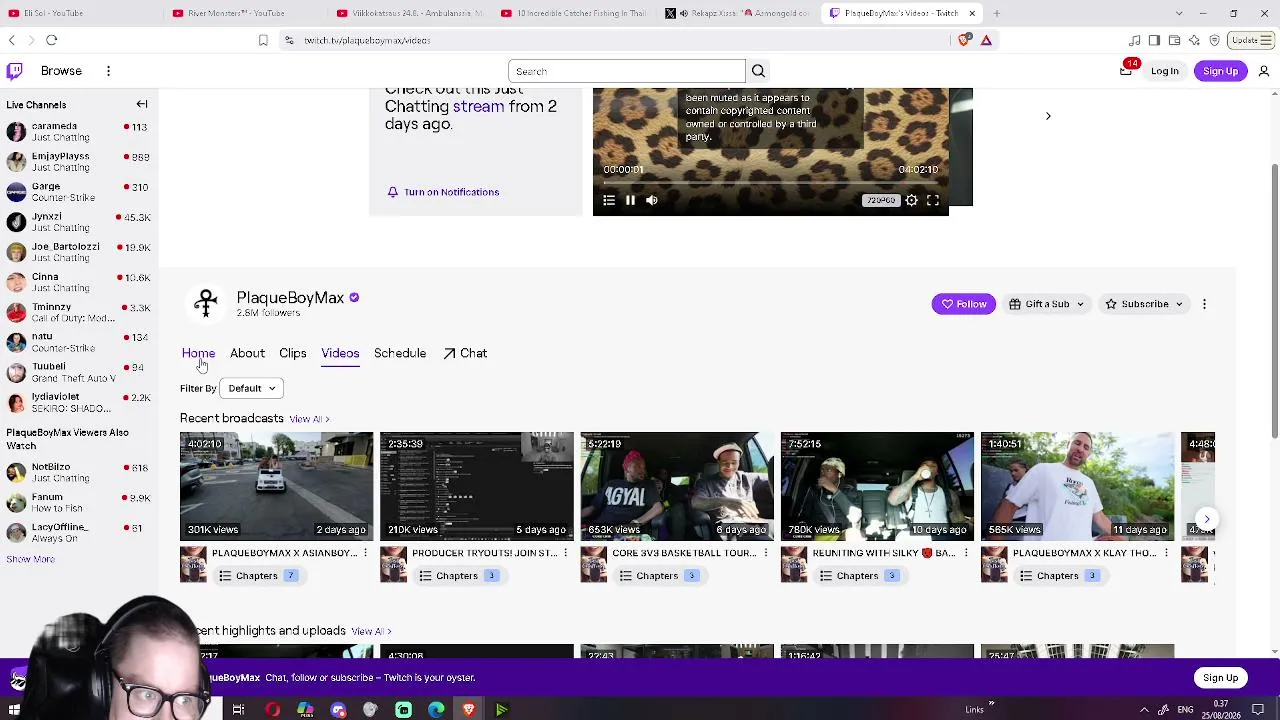Seek within the video progress bar
The width and height of the screenshot is (1280, 720).
point(770,183)
